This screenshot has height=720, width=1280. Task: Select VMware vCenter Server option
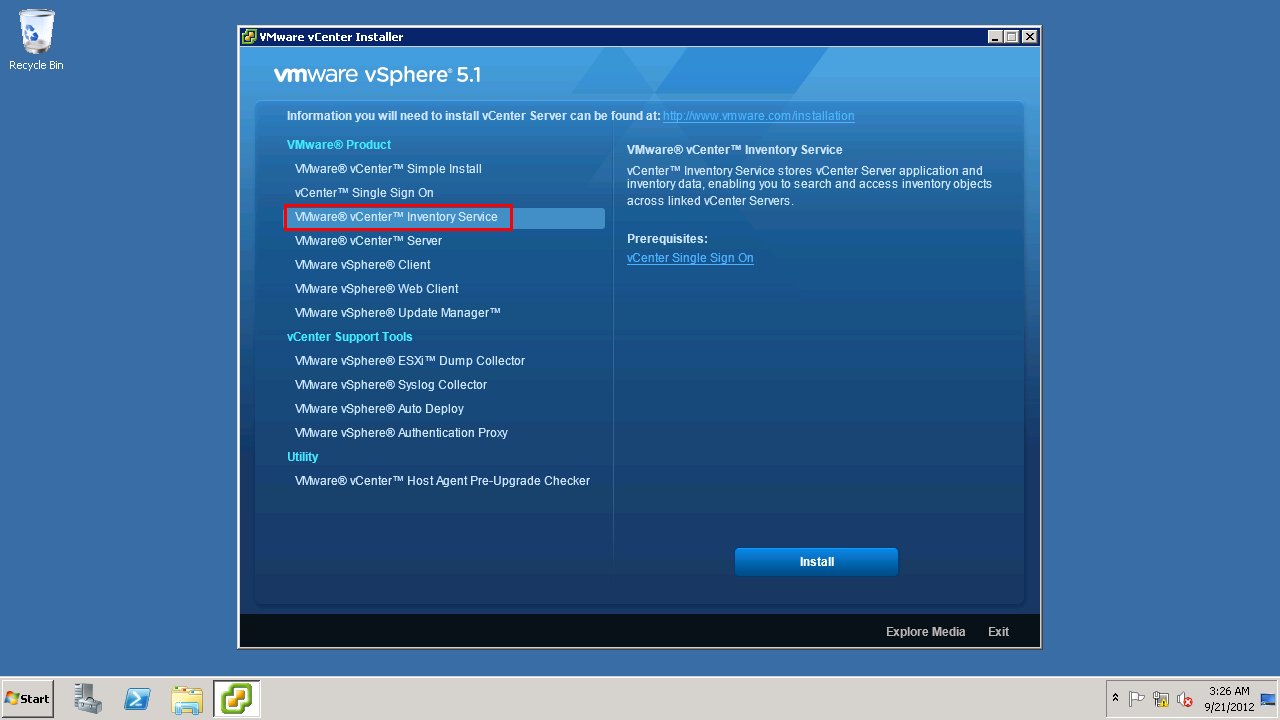coord(368,241)
